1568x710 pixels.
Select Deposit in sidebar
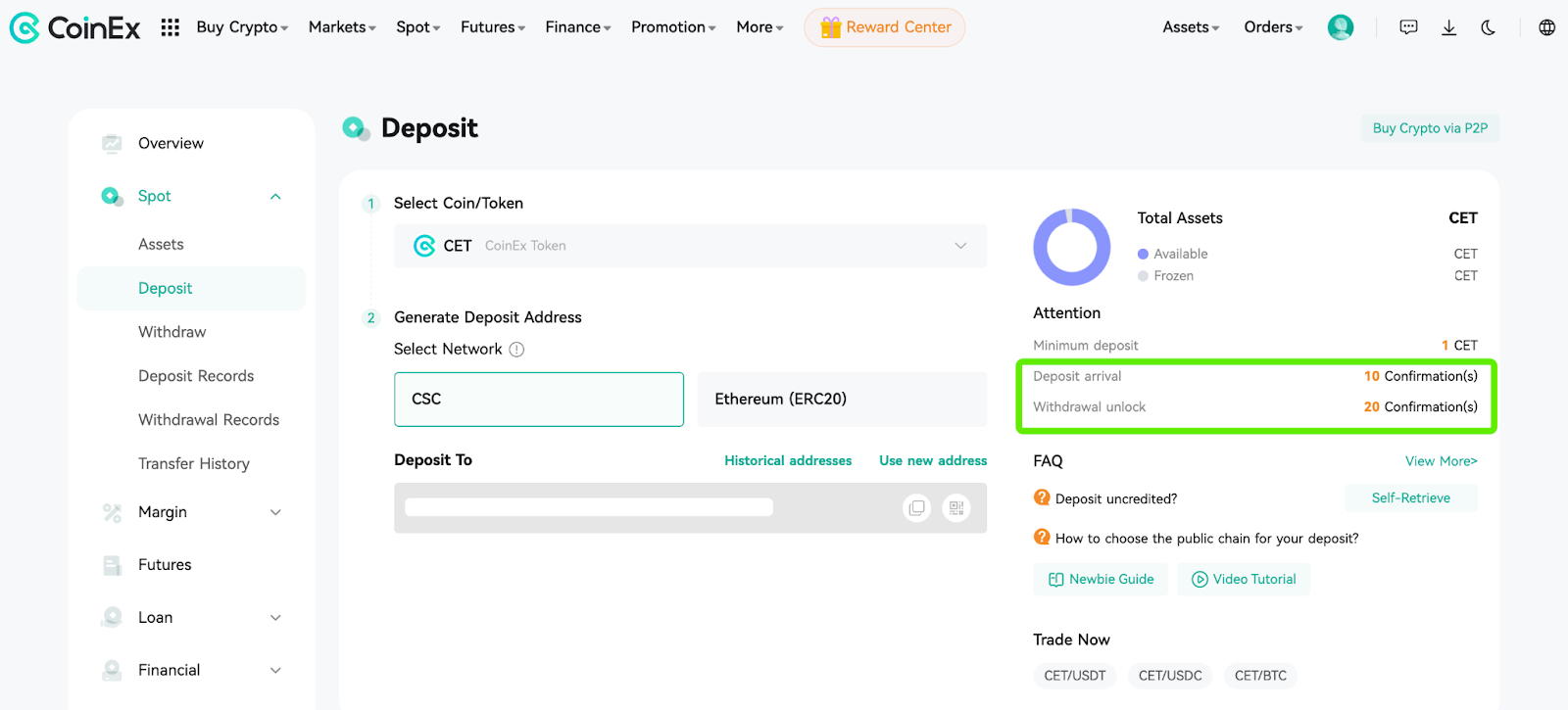(x=191, y=288)
